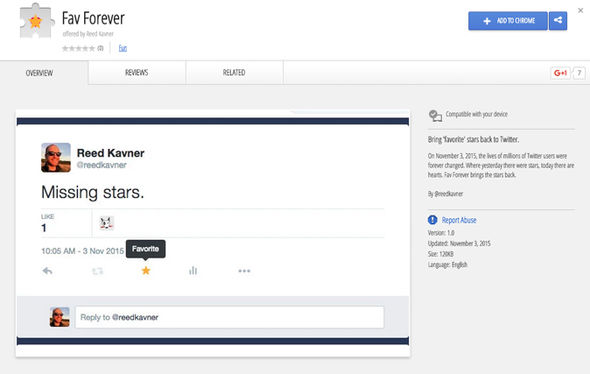Click the Report Abuse exclamation icon

[x=433, y=220]
